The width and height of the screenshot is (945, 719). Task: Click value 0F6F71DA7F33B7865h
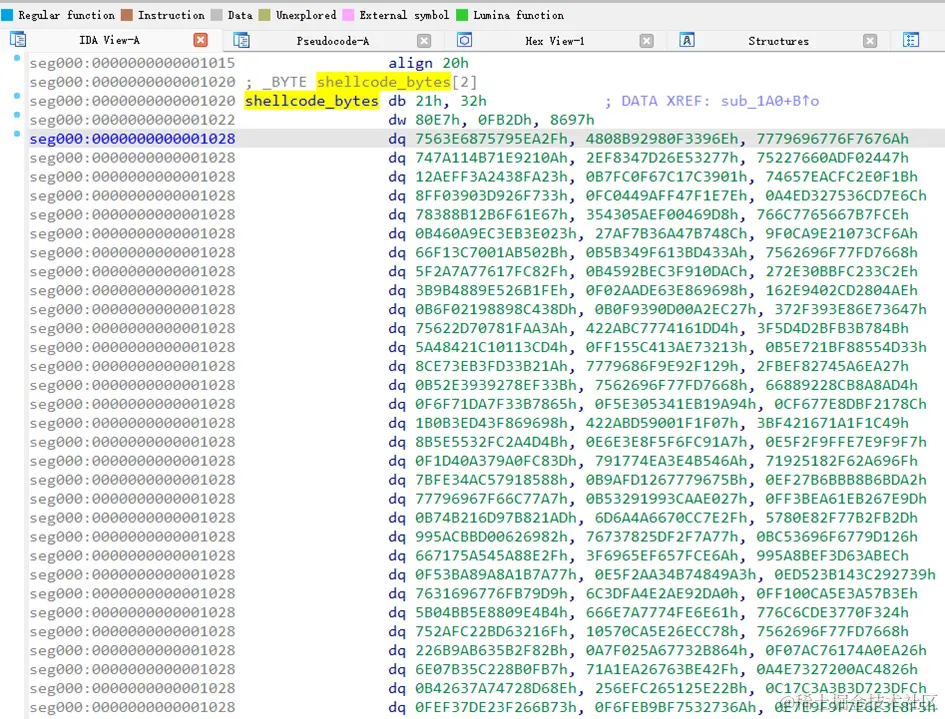(x=495, y=404)
